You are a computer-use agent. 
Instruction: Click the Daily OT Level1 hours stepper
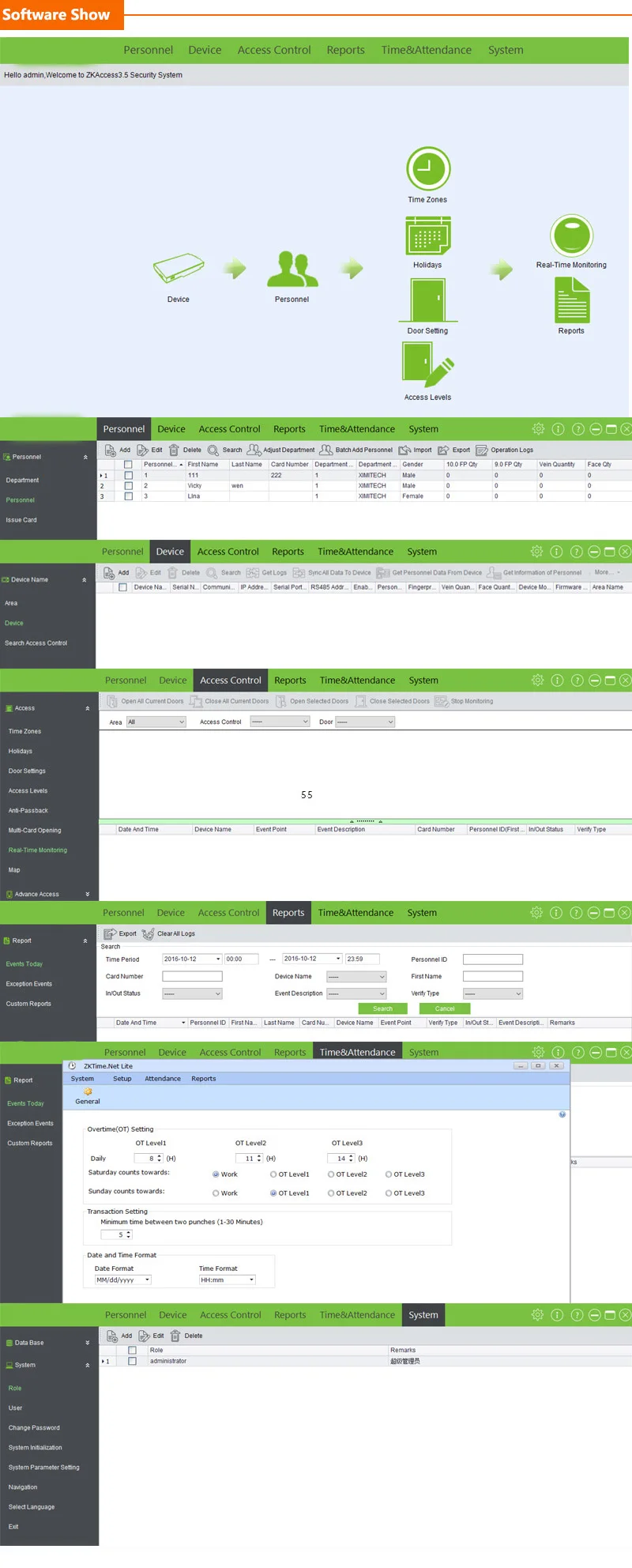pyautogui.click(x=160, y=1159)
